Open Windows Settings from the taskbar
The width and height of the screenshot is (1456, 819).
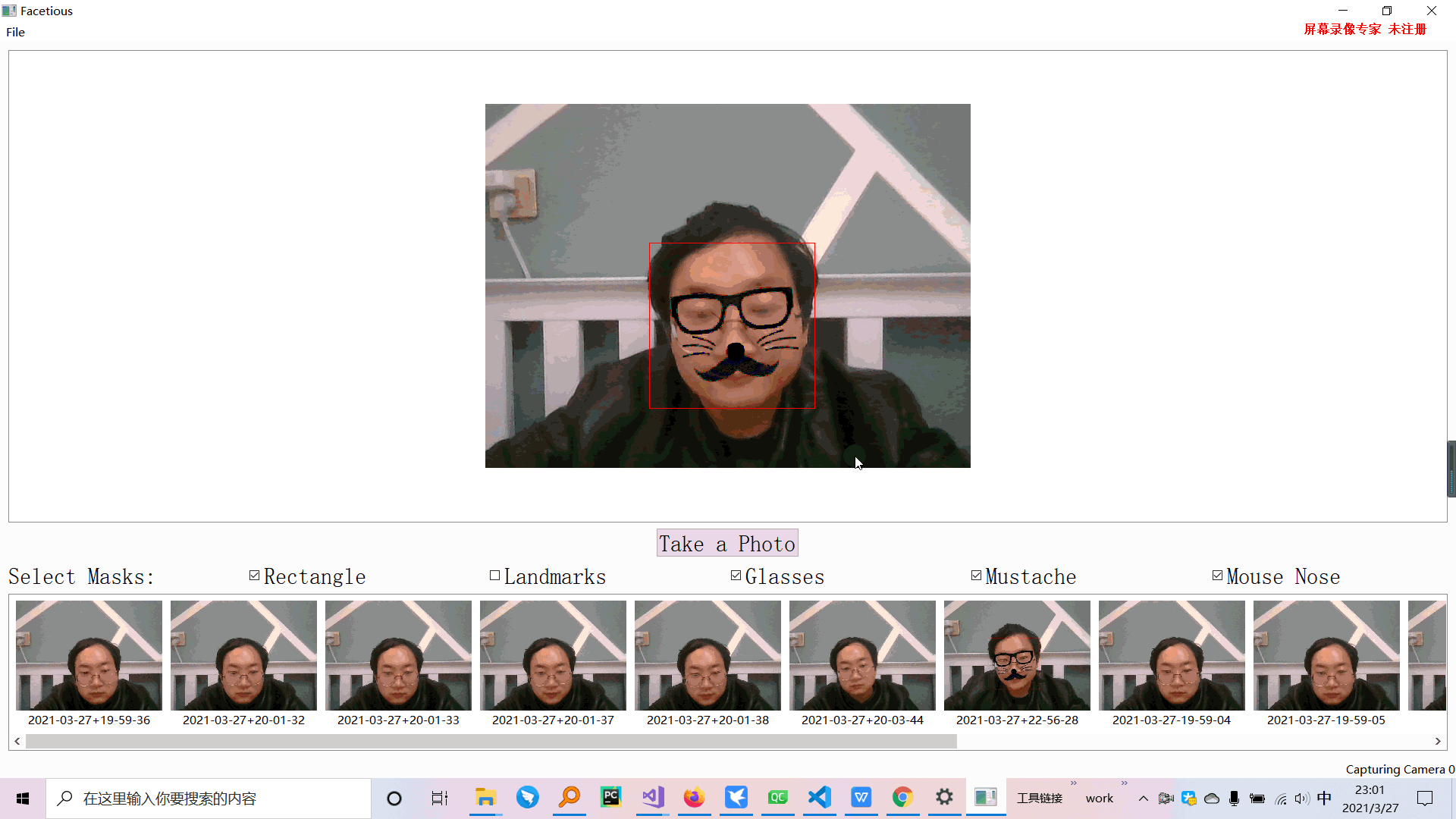click(x=943, y=798)
